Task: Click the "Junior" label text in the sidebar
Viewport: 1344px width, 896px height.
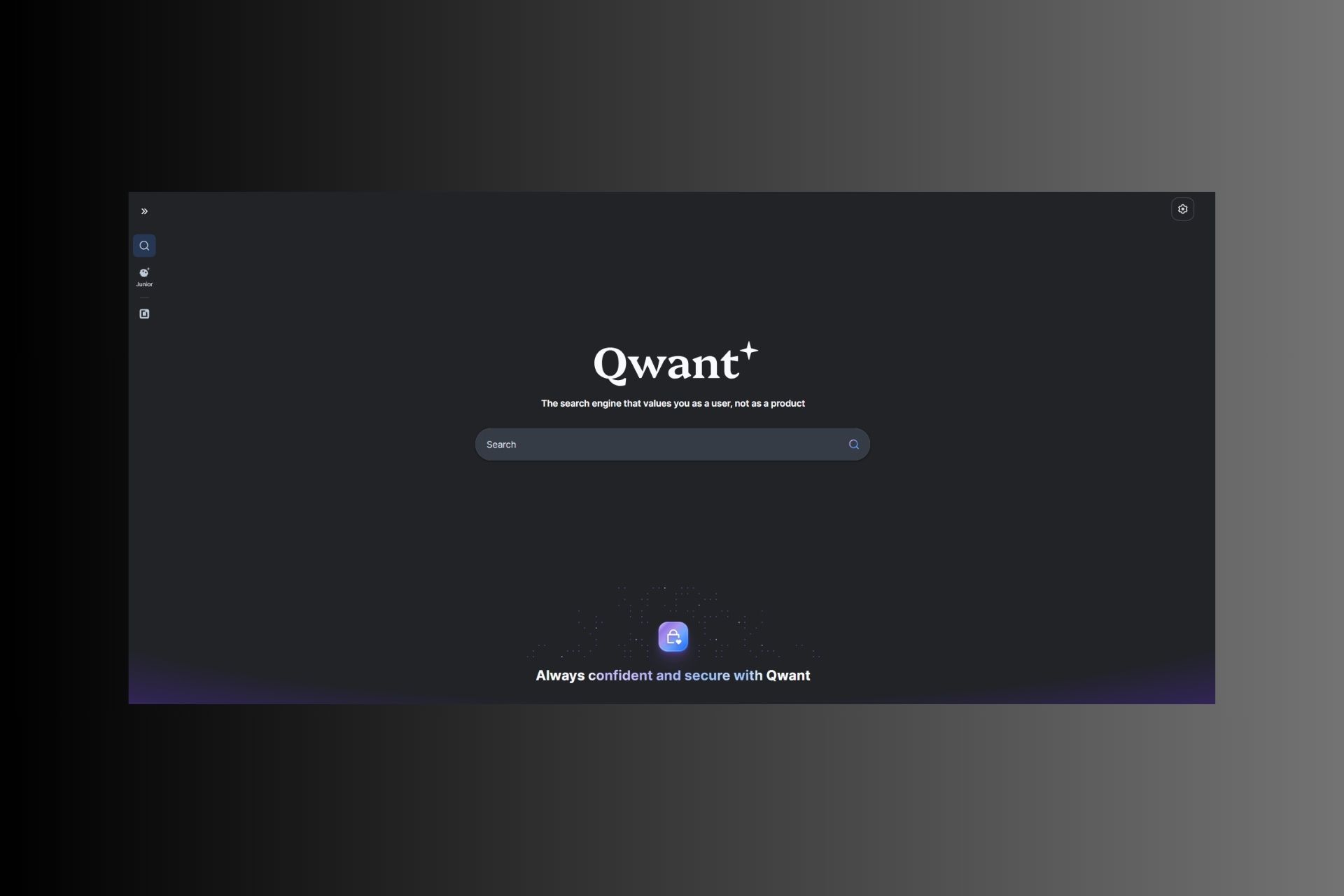Action: [143, 285]
